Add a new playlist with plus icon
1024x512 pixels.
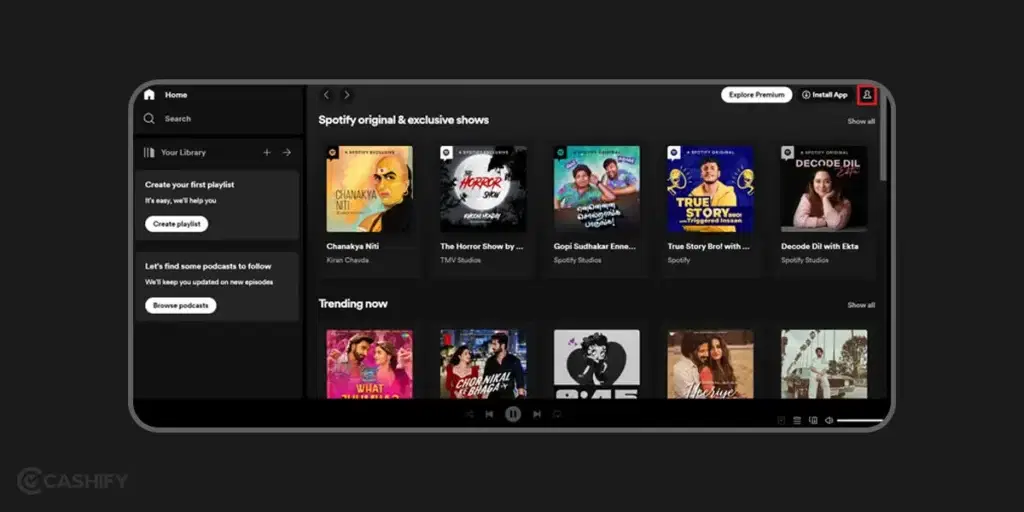click(266, 152)
